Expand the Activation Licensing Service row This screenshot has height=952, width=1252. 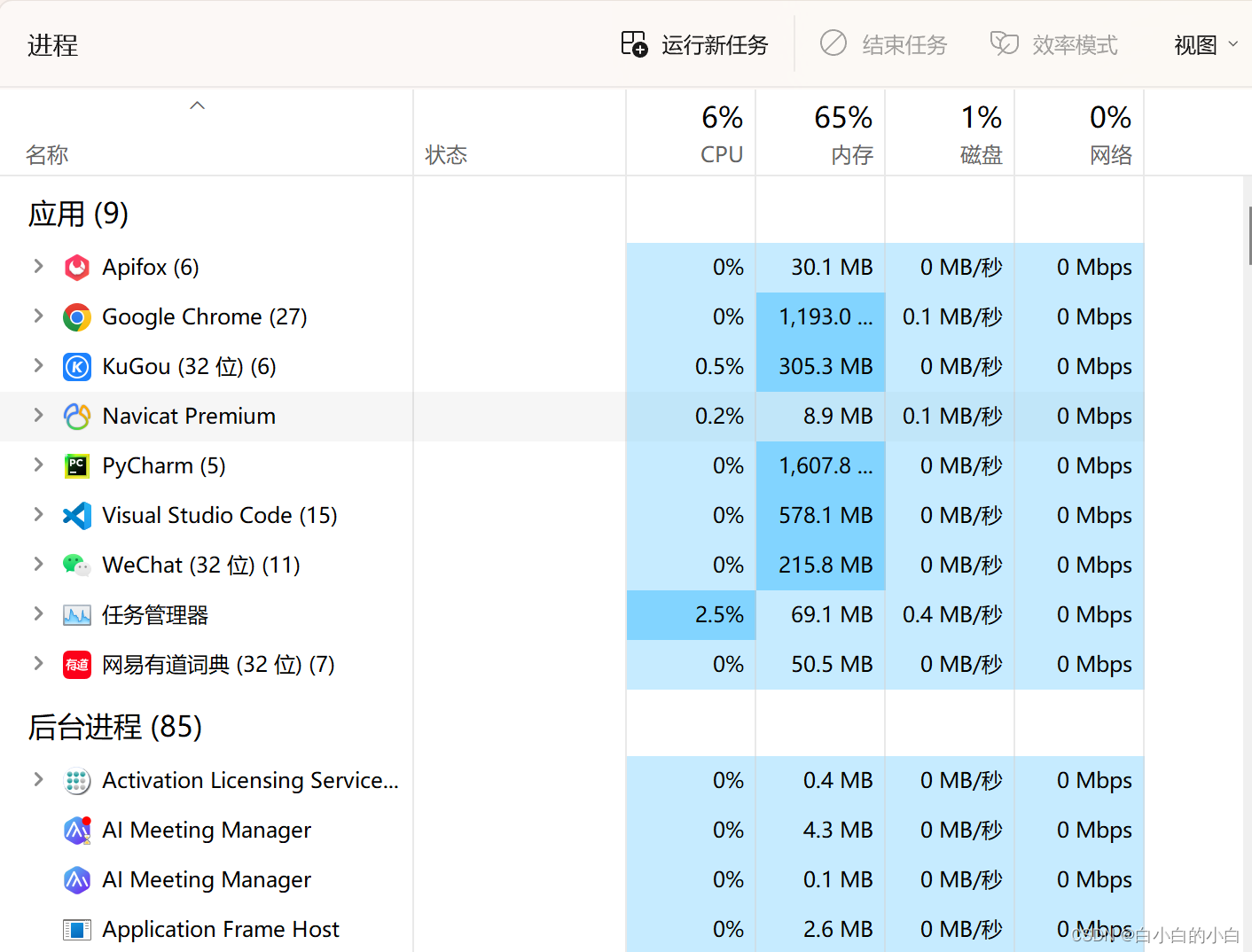click(38, 779)
